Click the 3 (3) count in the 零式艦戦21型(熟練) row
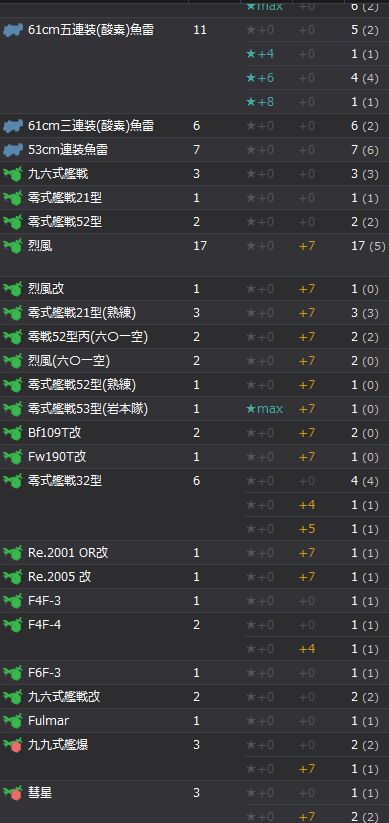 (x=365, y=313)
